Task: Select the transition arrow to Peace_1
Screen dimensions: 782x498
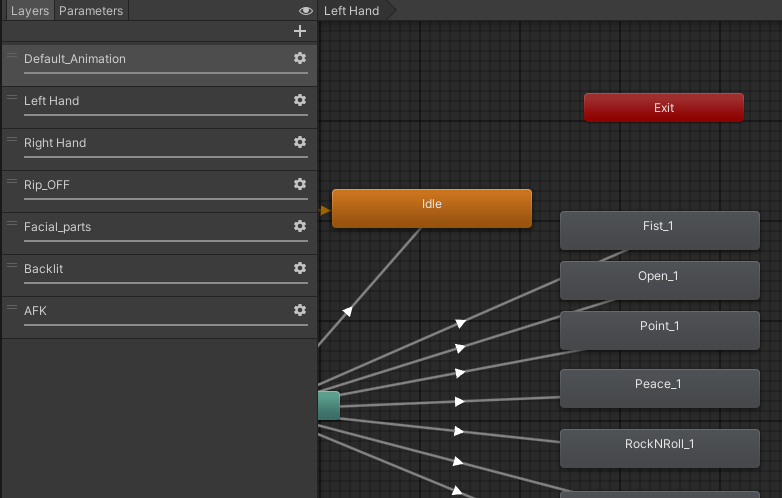Action: click(459, 402)
